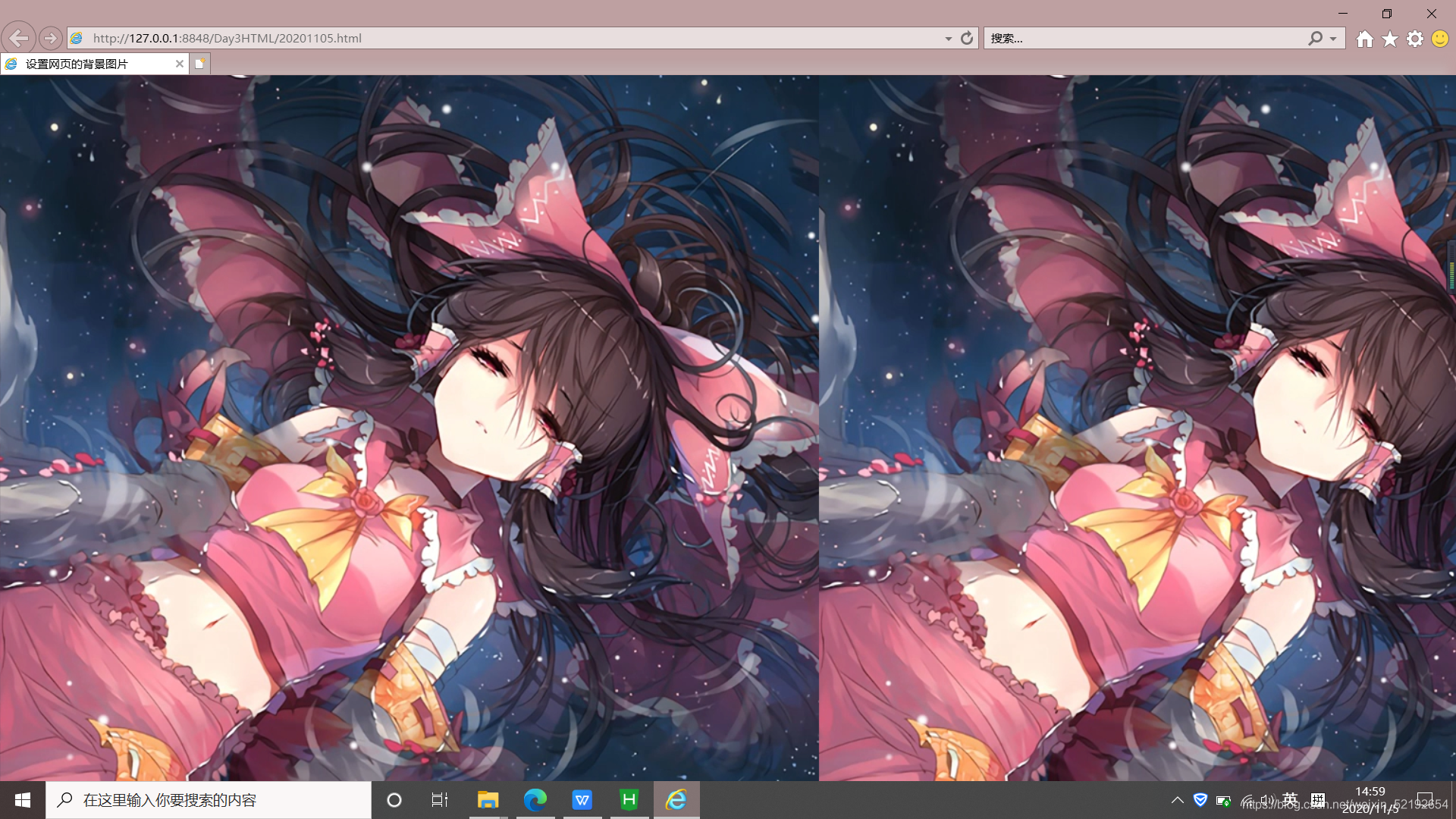This screenshot has height=819, width=1456.
Task: Open the blue shield security tray icon
Action: click(x=1200, y=800)
